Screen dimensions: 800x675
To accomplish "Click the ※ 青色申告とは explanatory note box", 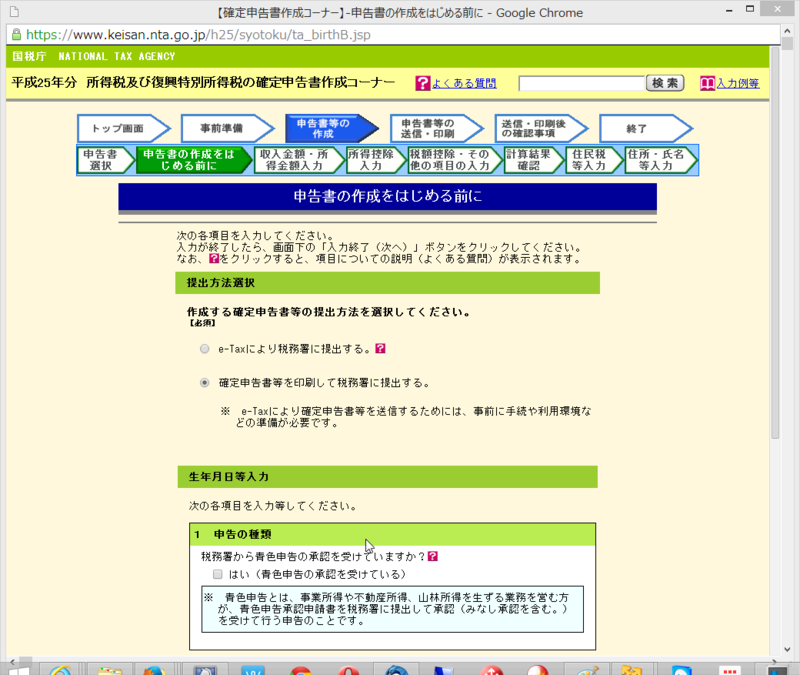I will [x=392, y=609].
